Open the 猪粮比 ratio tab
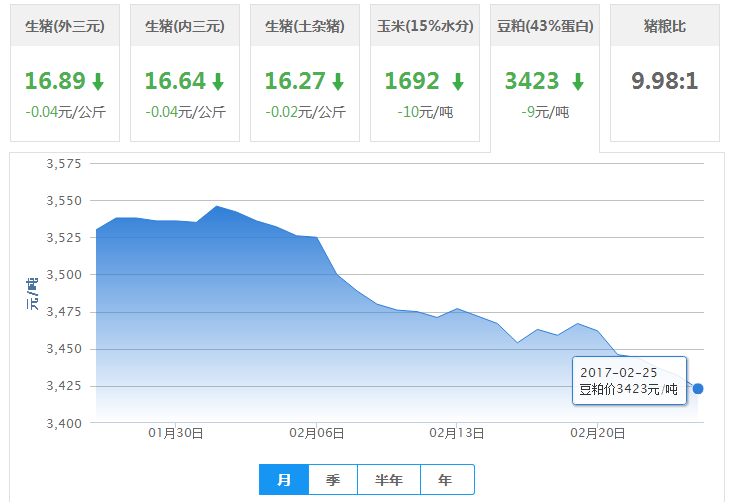 pos(665,73)
